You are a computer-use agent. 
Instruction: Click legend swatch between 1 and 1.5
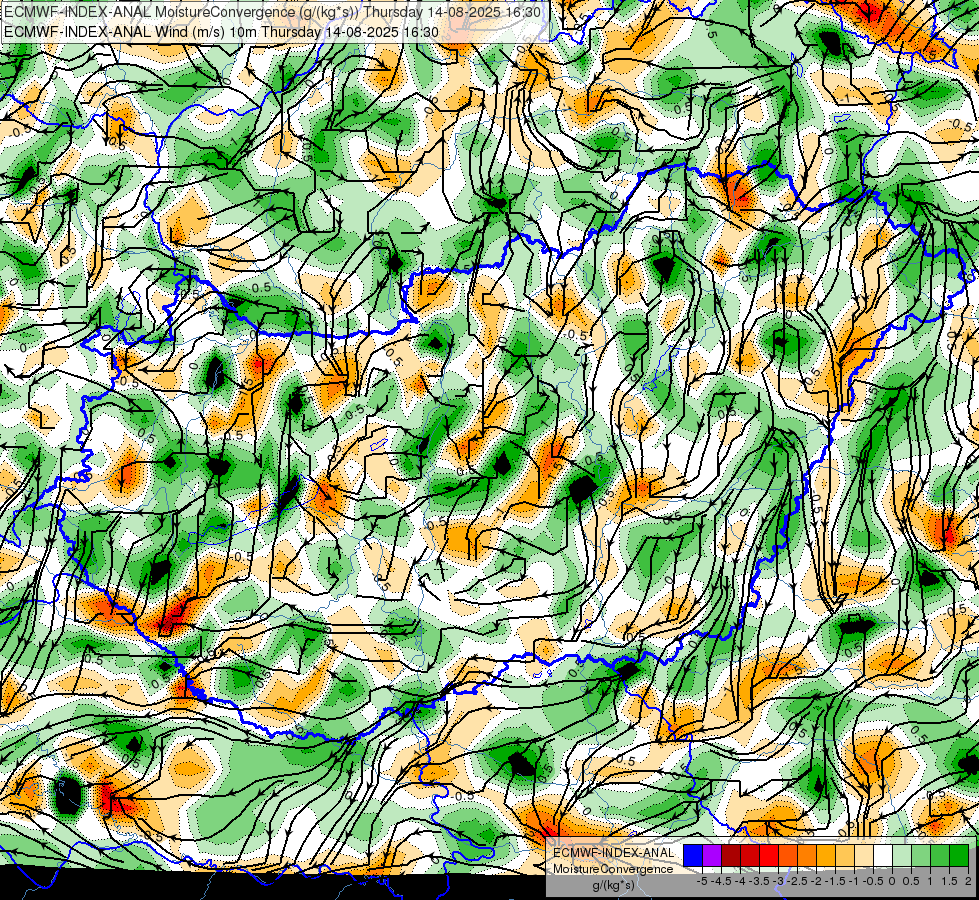click(940, 856)
